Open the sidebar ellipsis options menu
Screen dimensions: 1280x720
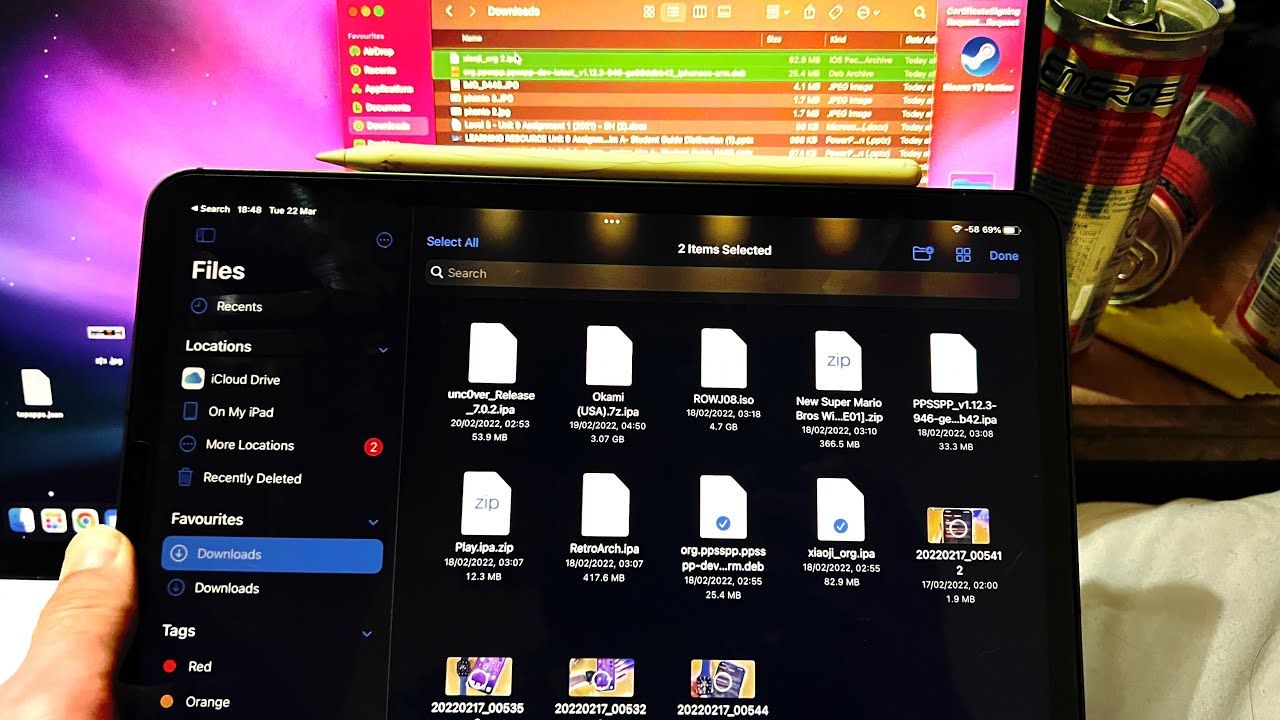click(384, 240)
